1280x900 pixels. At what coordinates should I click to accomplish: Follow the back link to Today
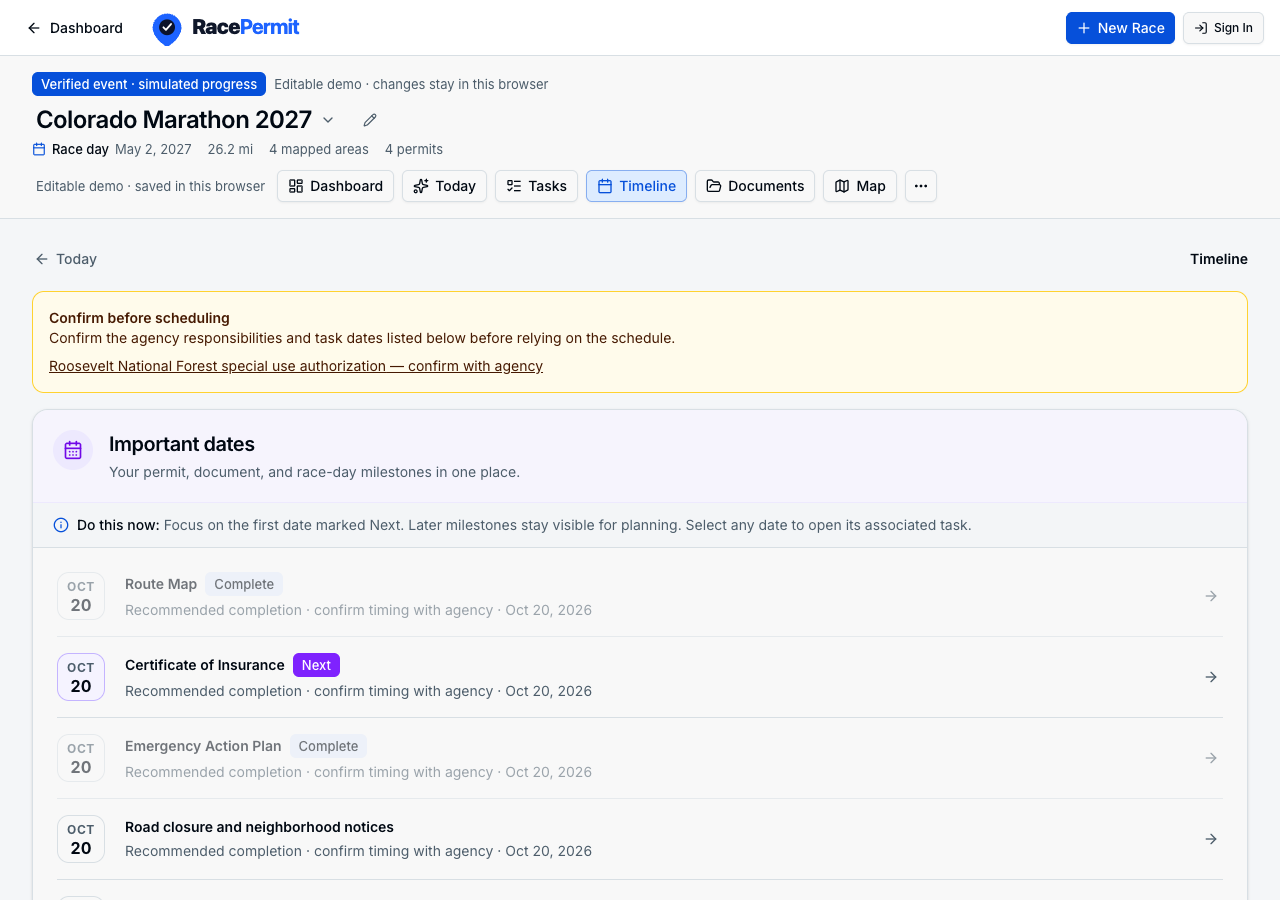tap(66, 259)
